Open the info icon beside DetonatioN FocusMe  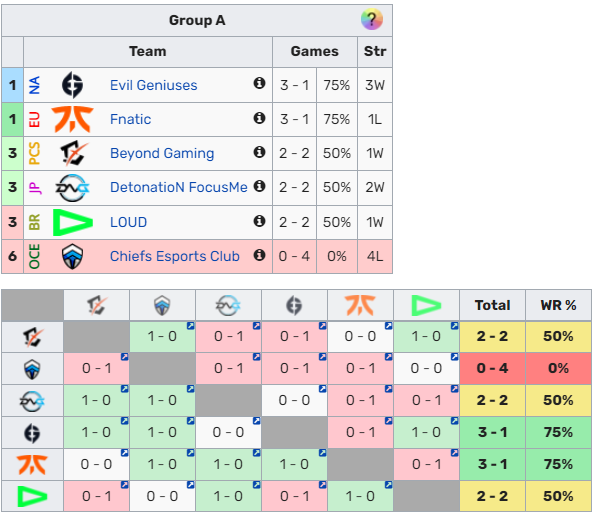(259, 186)
